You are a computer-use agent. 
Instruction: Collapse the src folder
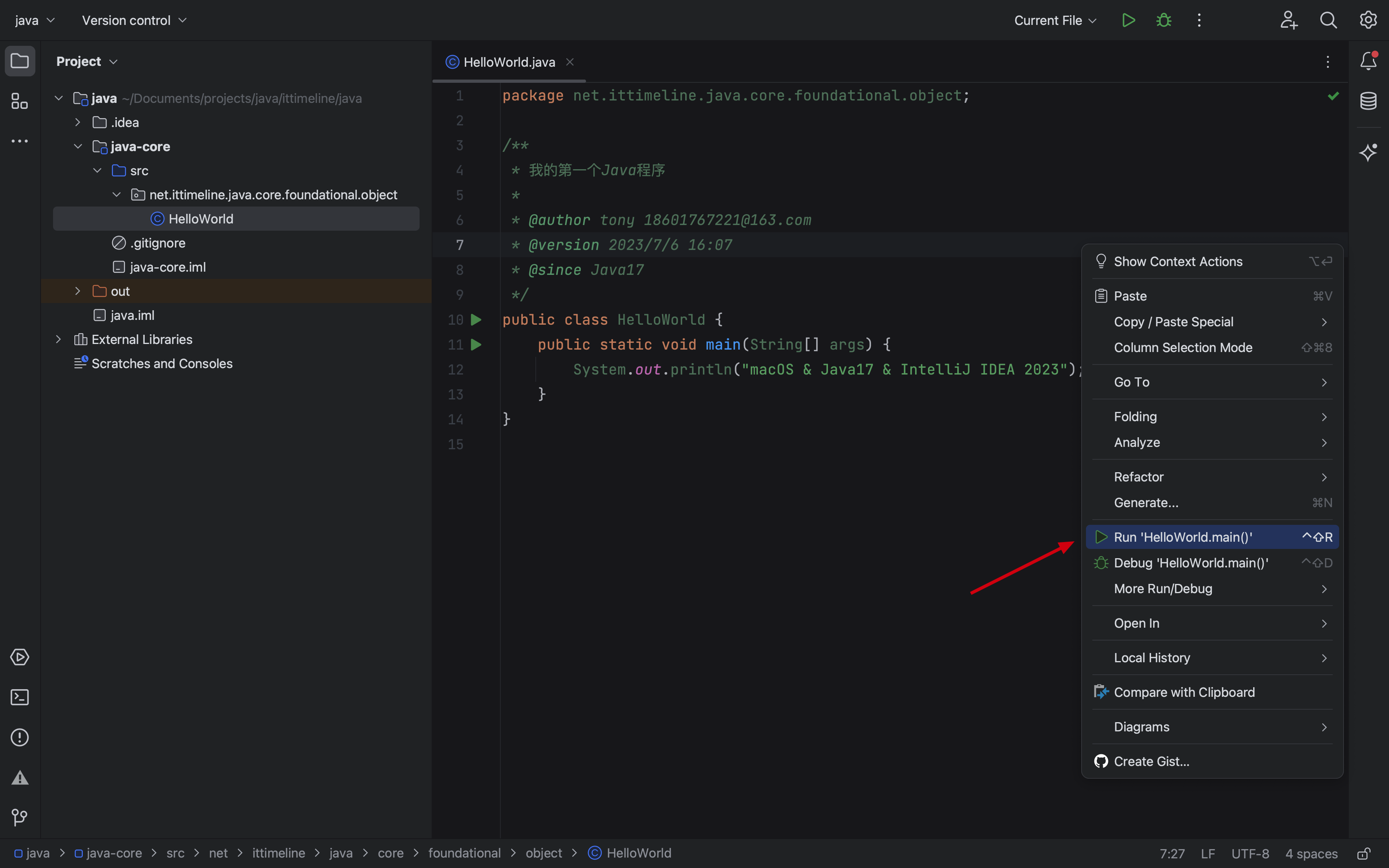tap(98, 170)
